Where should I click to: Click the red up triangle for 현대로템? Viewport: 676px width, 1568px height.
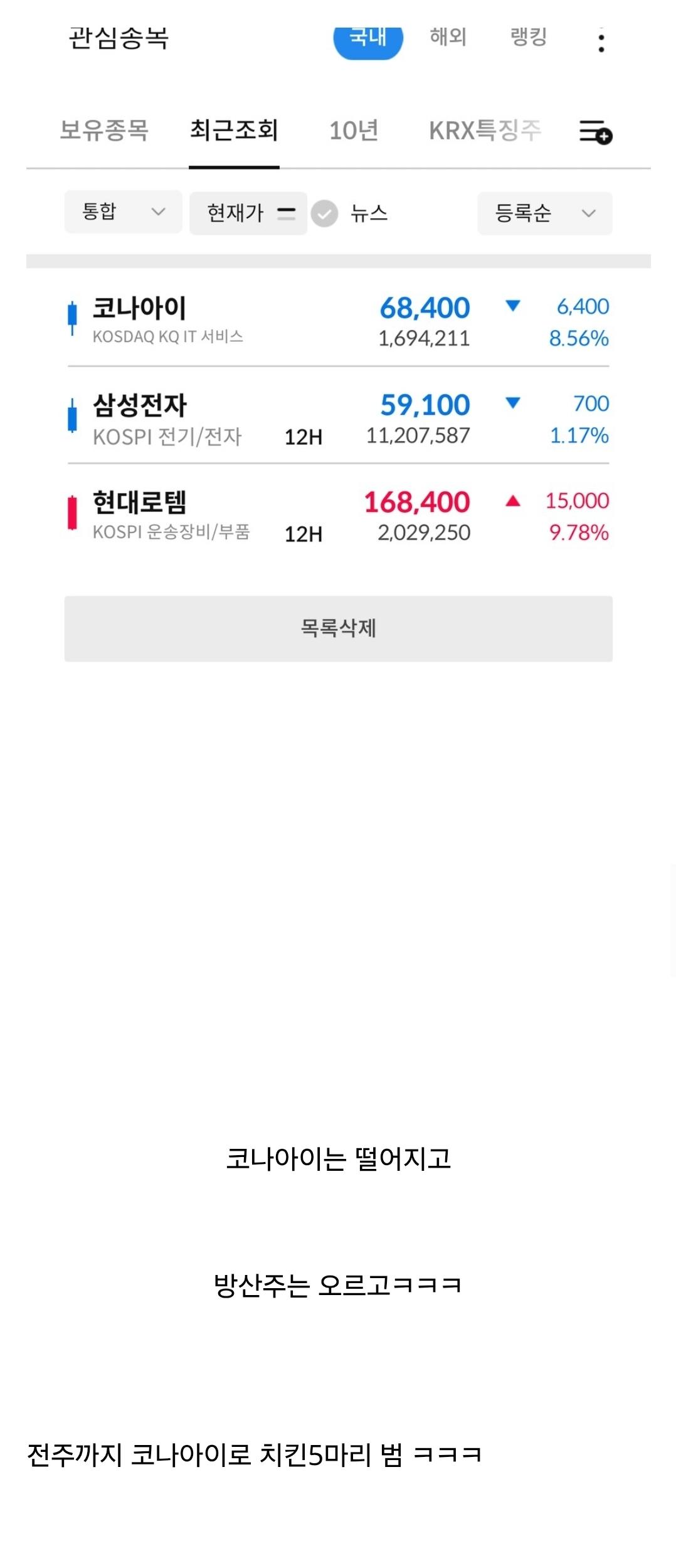tap(513, 500)
